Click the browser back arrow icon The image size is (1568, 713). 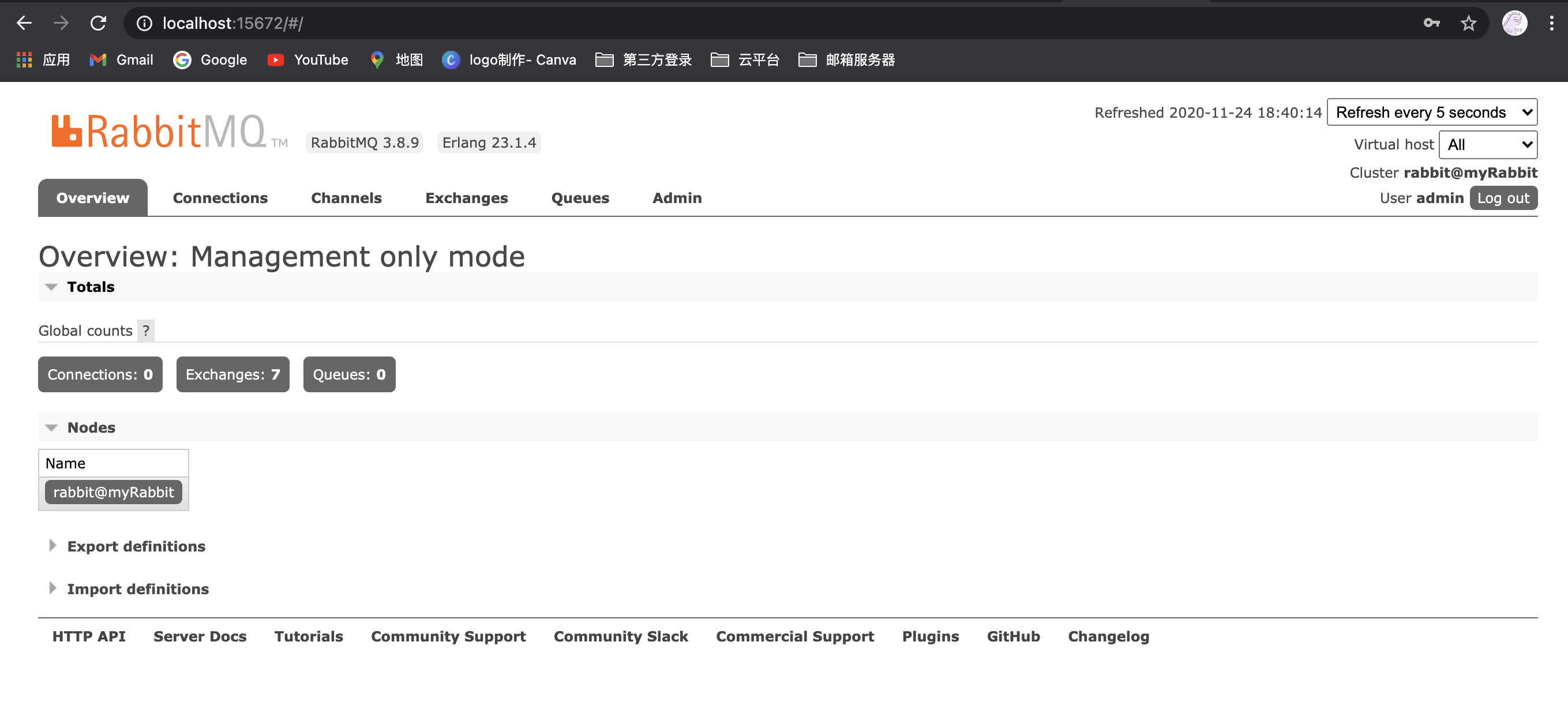[x=24, y=23]
